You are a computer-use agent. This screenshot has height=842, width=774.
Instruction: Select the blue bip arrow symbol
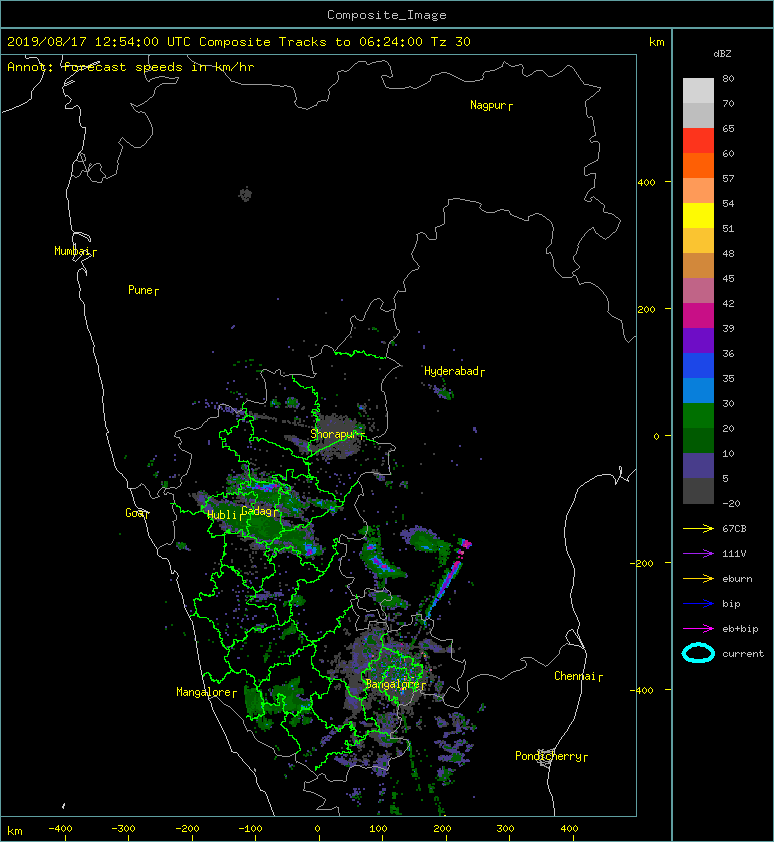[x=698, y=604]
